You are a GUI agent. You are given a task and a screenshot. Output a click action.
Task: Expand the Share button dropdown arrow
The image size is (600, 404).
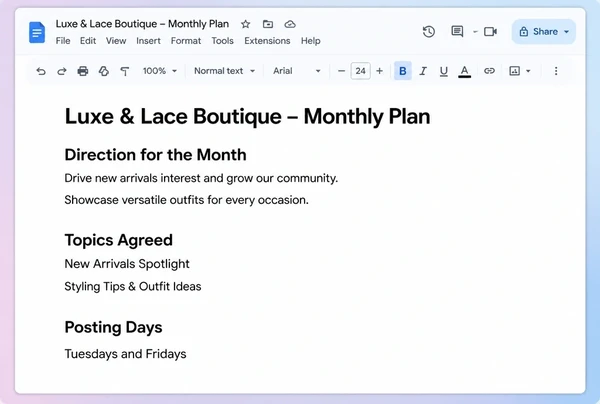coord(566,32)
